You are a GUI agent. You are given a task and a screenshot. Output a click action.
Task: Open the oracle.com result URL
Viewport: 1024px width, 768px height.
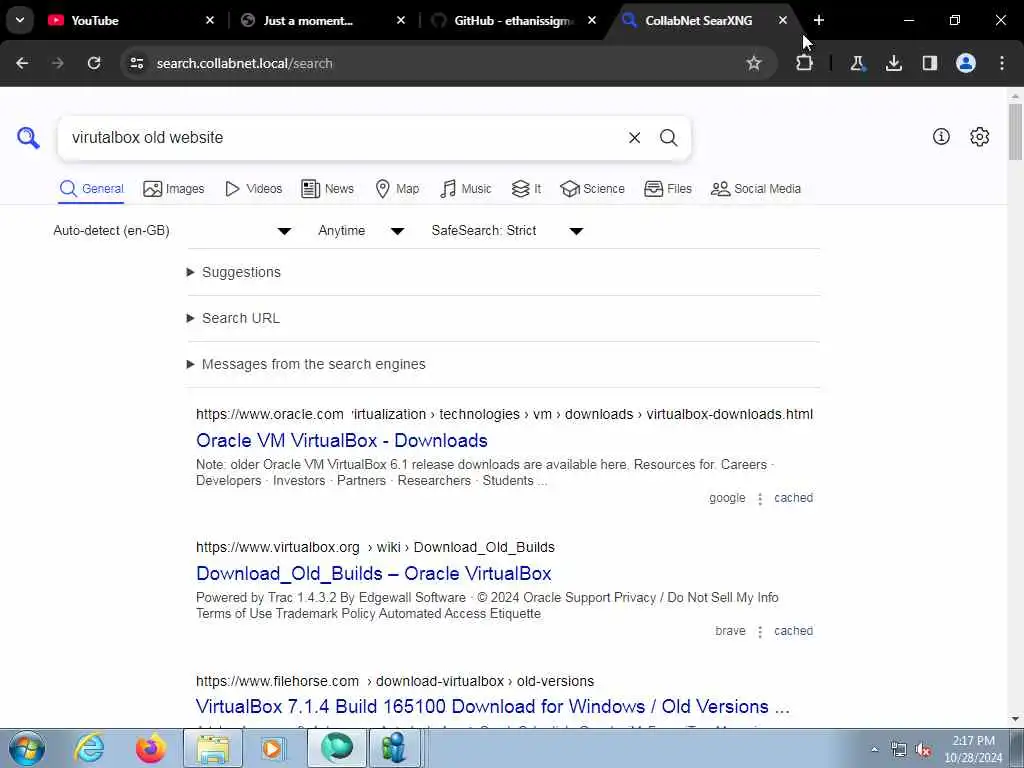[x=504, y=415]
